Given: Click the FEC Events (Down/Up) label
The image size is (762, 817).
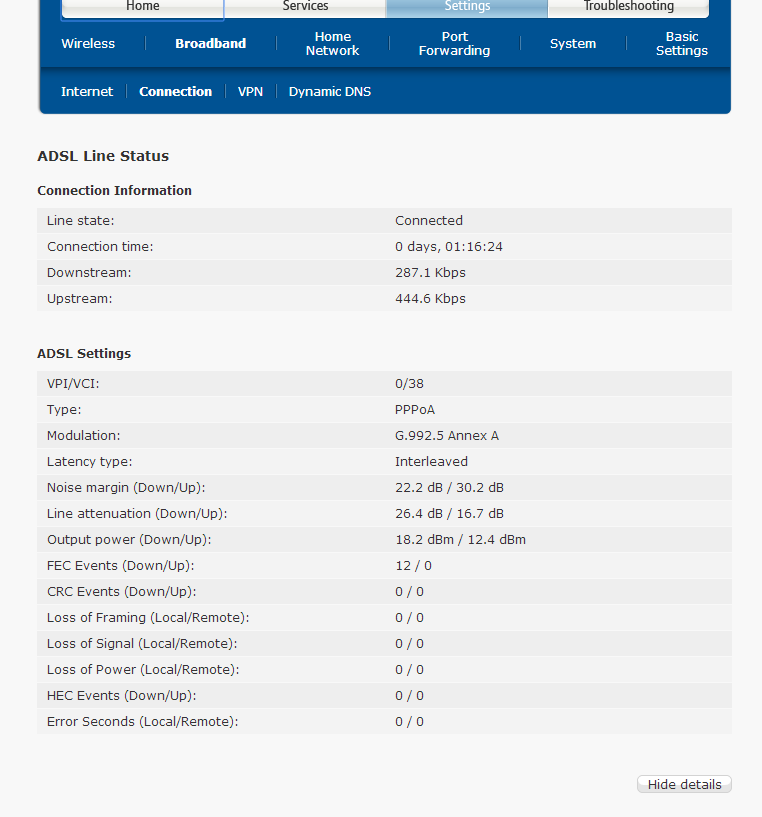Looking at the screenshot, I should click(120, 566).
